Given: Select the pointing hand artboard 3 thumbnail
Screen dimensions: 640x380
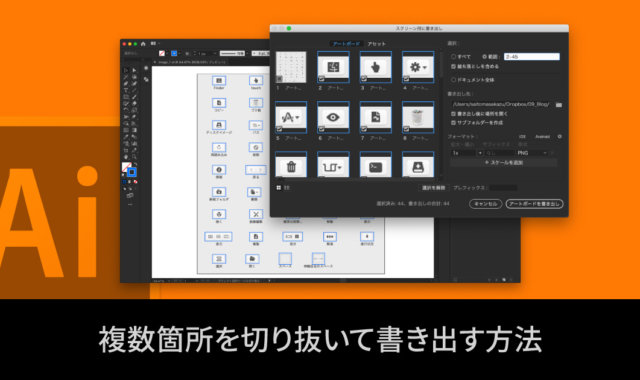Looking at the screenshot, I should click(376, 67).
